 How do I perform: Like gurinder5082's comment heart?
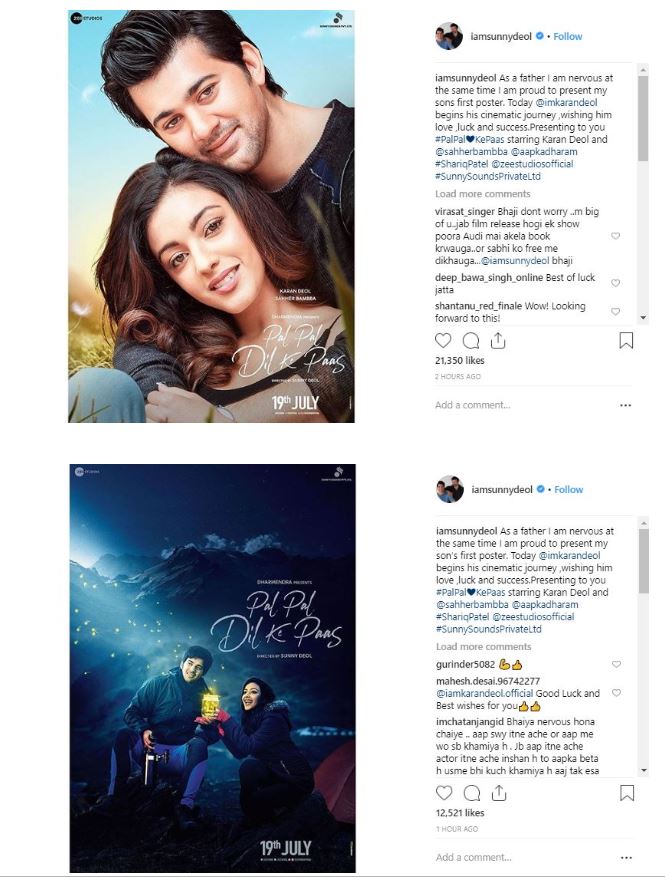coord(616,664)
